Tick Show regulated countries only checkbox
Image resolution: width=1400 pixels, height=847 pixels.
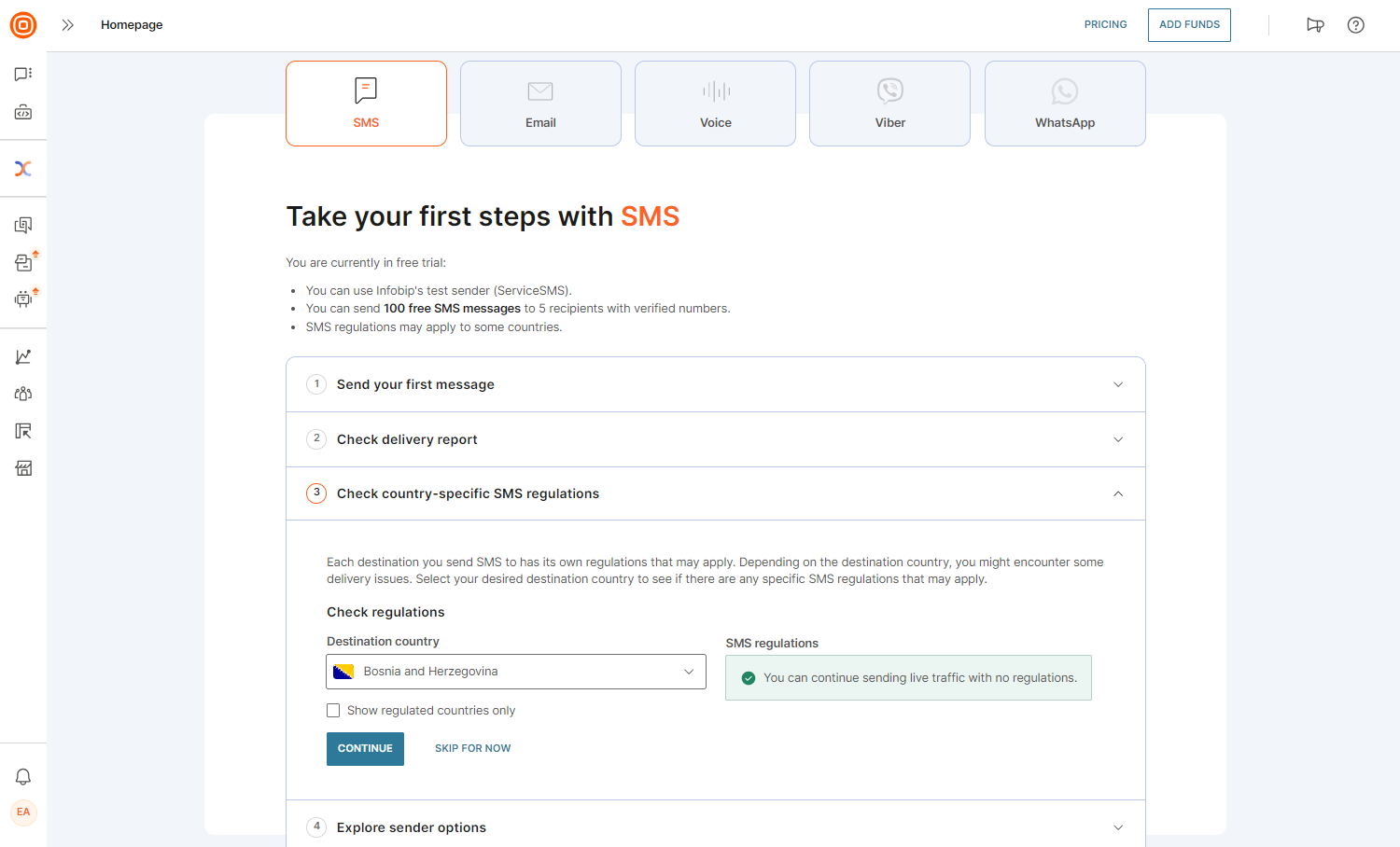point(333,711)
